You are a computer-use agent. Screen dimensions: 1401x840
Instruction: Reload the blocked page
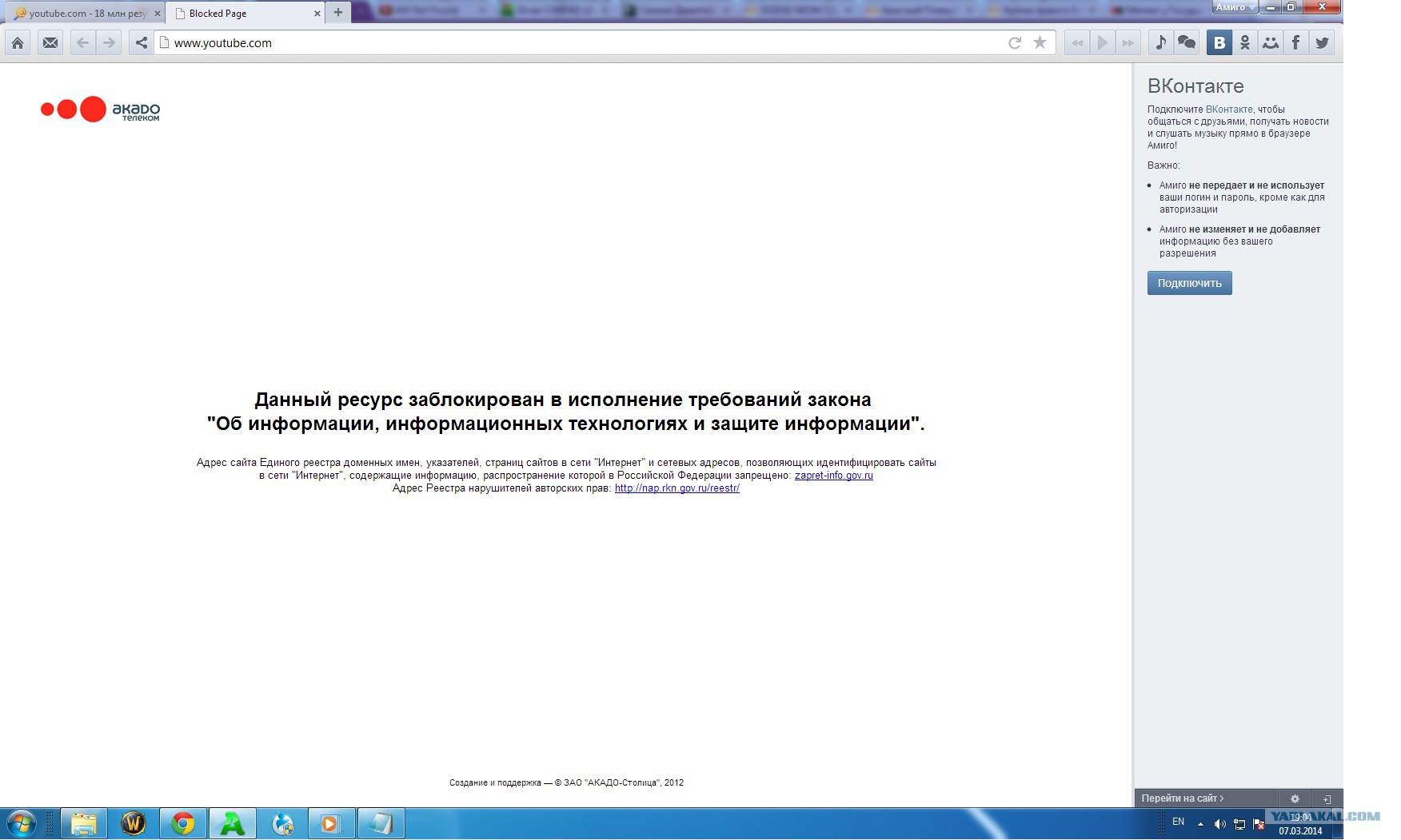tap(1015, 43)
